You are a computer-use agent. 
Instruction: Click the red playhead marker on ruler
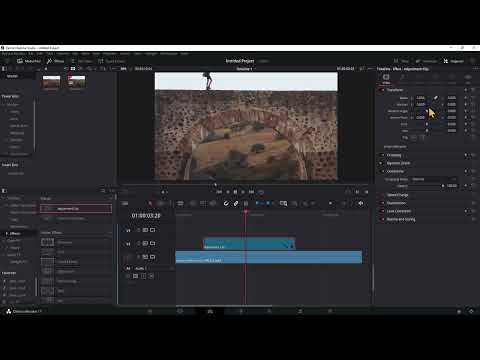click(246, 212)
